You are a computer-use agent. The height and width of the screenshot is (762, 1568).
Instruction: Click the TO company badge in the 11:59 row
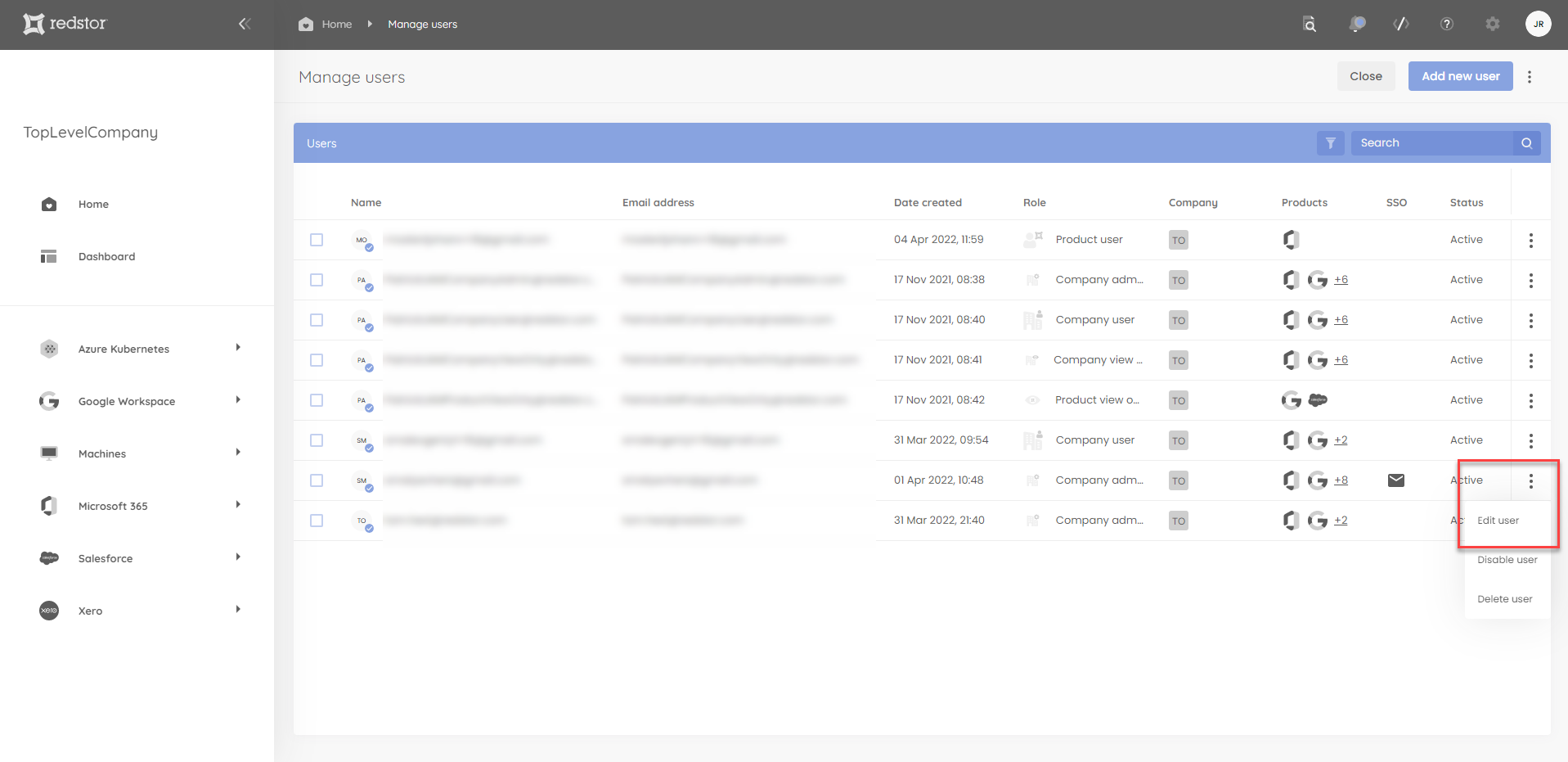click(x=1178, y=240)
